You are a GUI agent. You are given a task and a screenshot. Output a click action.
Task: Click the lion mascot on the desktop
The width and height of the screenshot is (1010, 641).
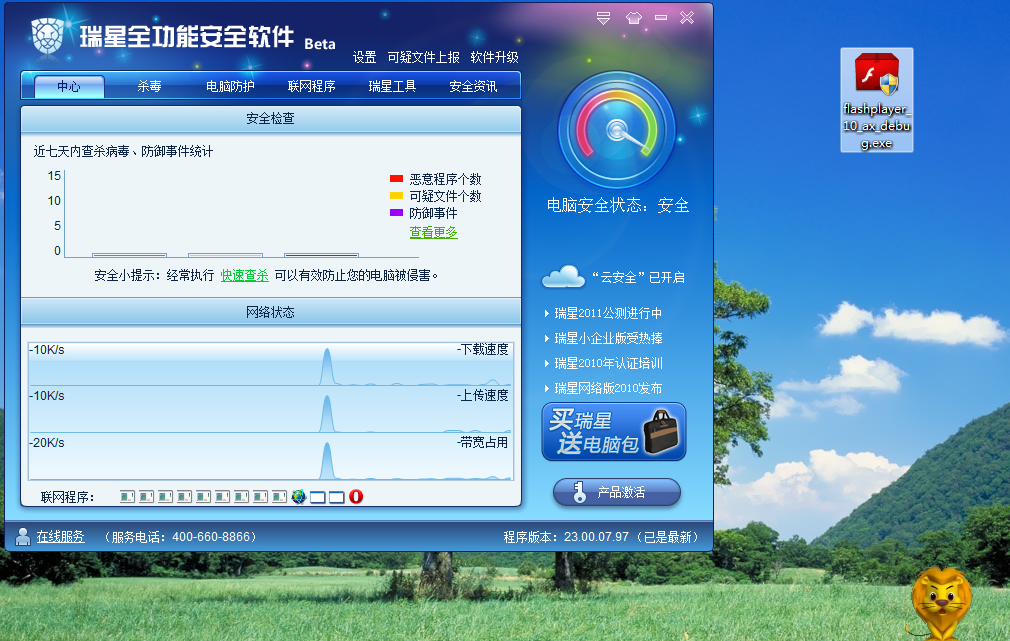tap(941, 603)
